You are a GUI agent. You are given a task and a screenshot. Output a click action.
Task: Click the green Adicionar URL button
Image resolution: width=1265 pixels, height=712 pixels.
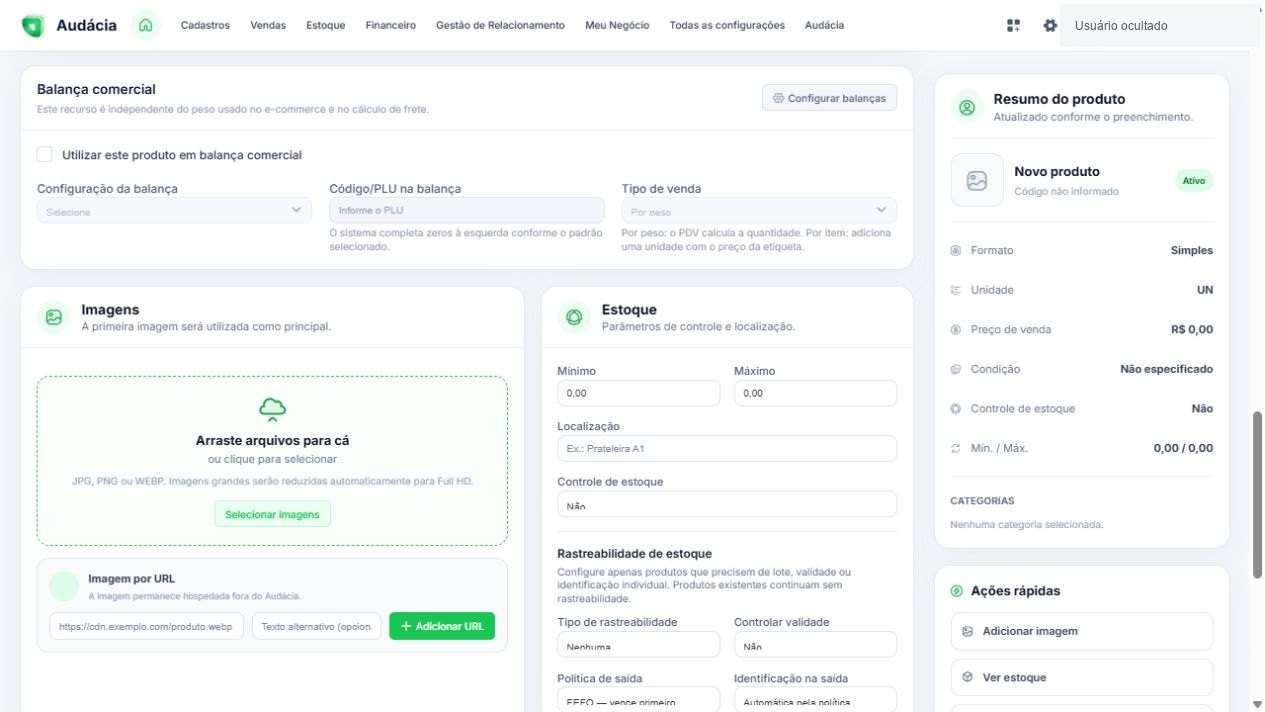442,626
